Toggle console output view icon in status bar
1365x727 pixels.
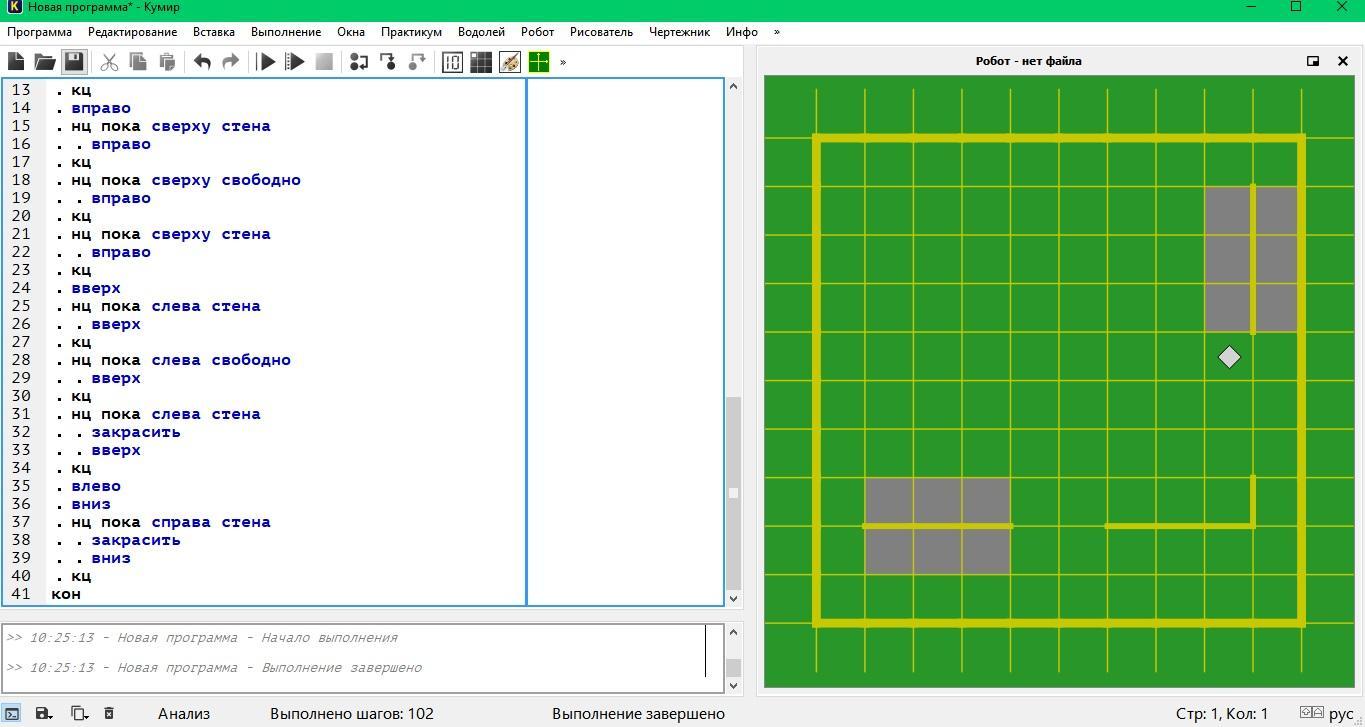click(11, 713)
